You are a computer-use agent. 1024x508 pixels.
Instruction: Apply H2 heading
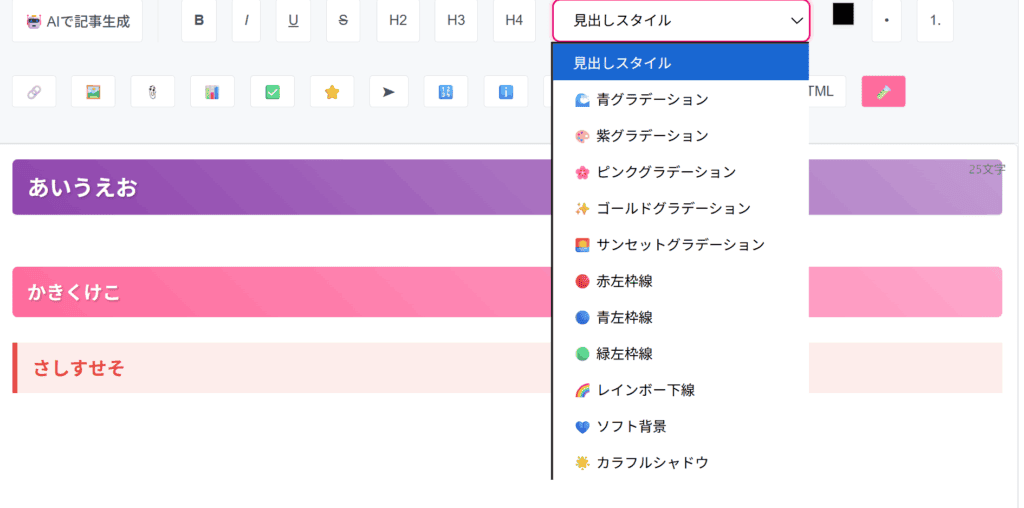[398, 20]
